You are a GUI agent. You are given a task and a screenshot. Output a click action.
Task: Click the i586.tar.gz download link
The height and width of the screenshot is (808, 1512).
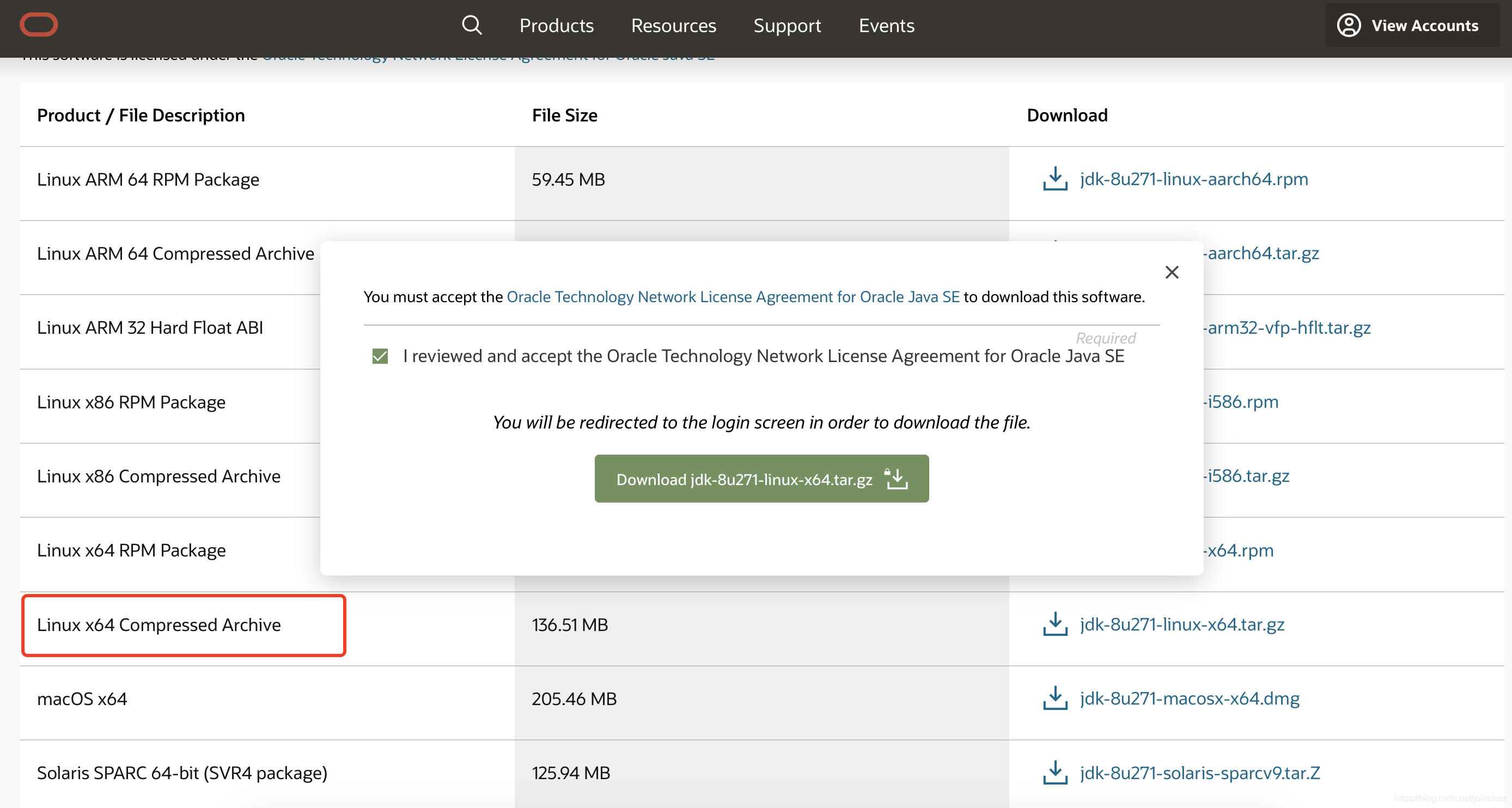click(x=1246, y=476)
